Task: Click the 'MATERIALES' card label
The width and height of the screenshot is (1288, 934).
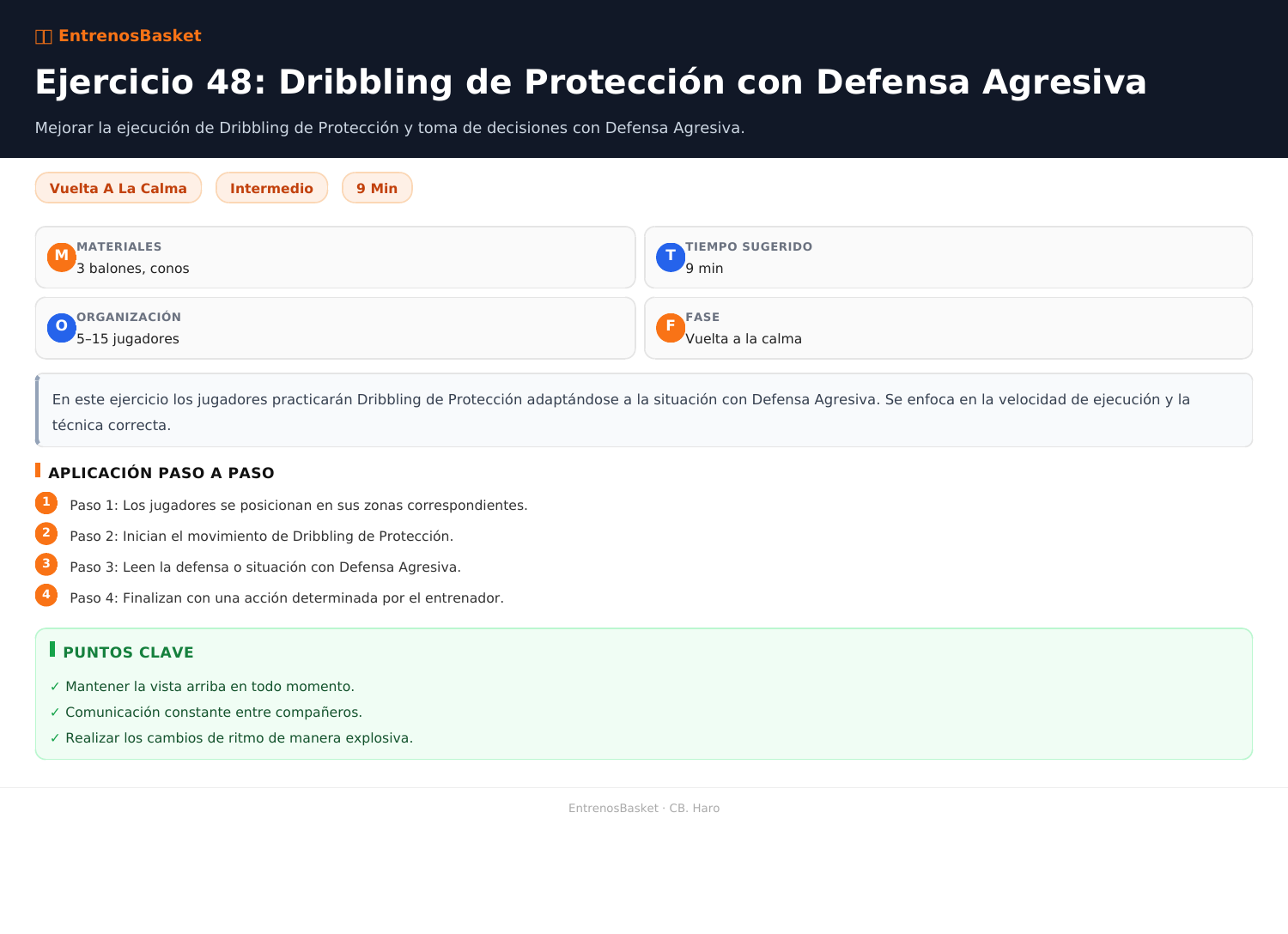Action: tap(119, 246)
